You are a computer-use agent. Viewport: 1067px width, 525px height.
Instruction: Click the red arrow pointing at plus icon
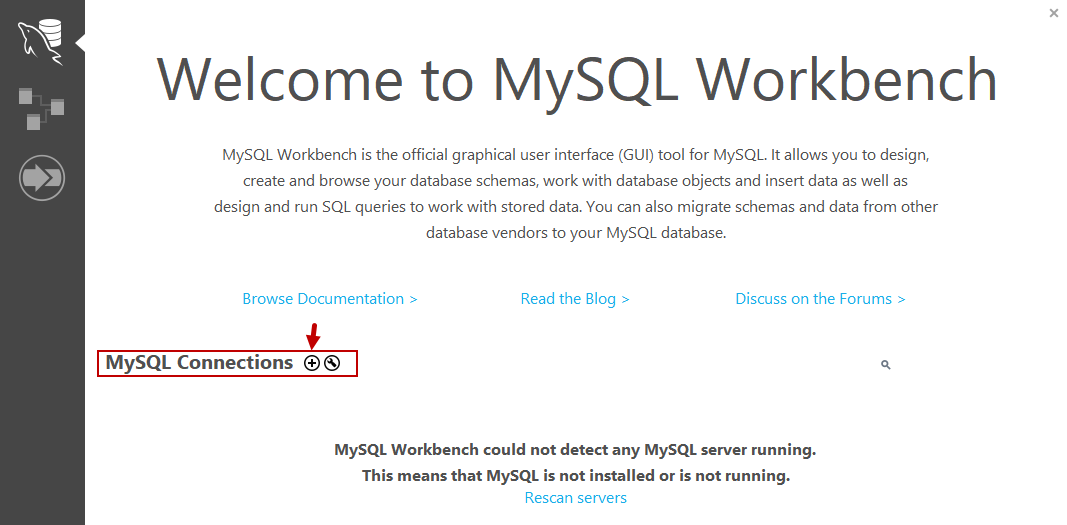313,336
